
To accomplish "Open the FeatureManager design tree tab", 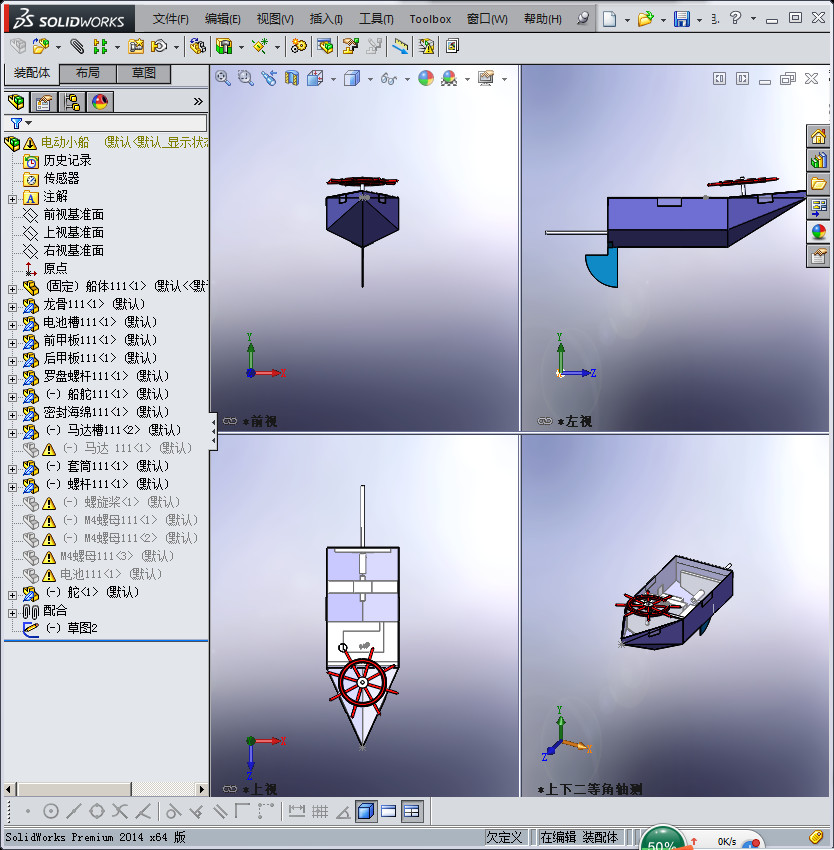I will point(16,102).
